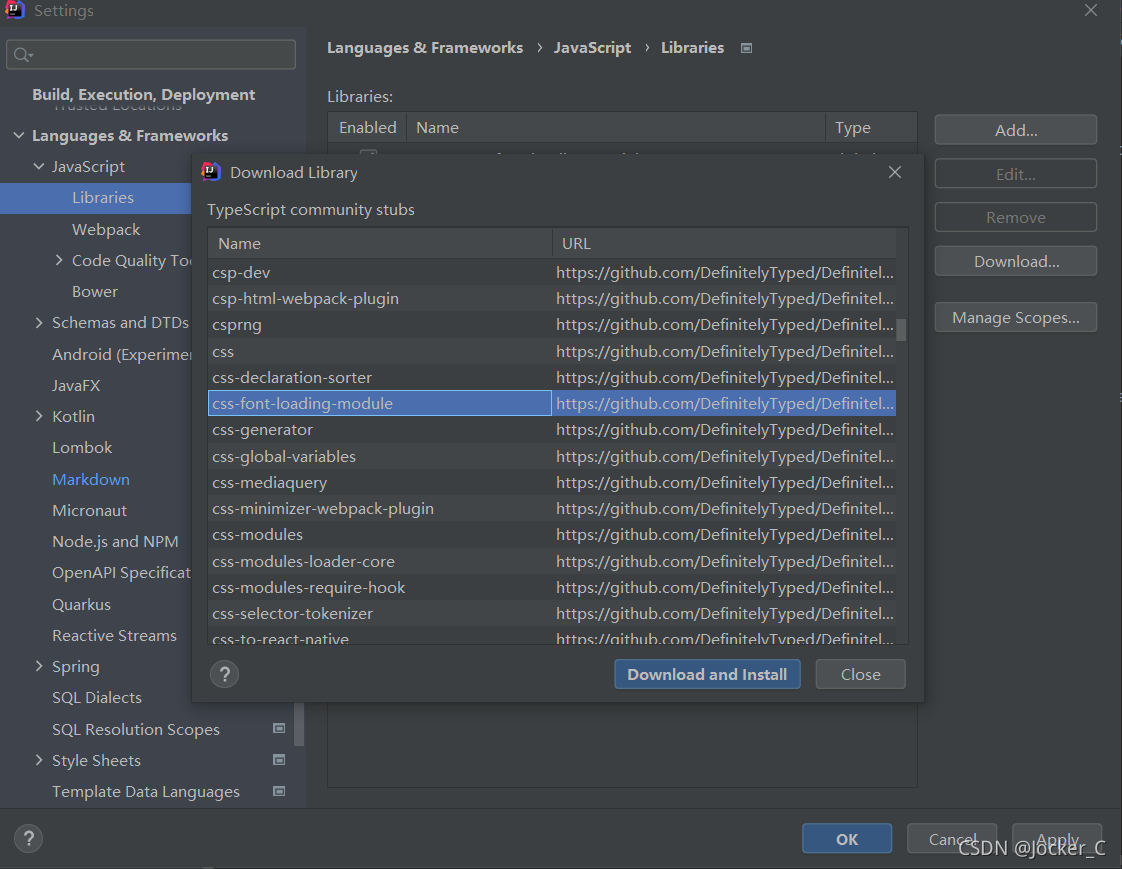1122x869 pixels.
Task: Click the Type column header in Libraries table
Action: pos(871,127)
